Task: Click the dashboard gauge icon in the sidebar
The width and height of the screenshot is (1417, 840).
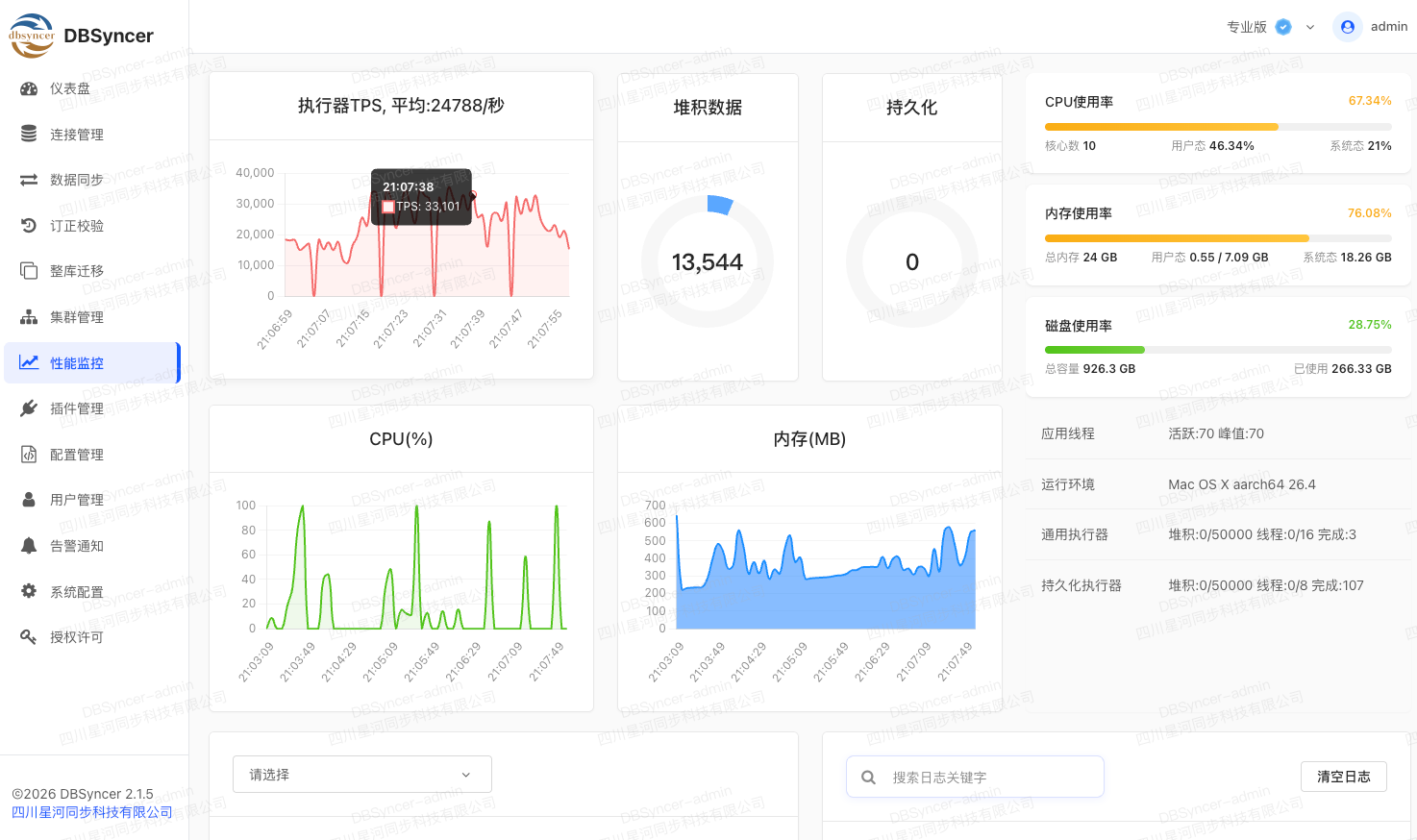Action: coord(29,88)
